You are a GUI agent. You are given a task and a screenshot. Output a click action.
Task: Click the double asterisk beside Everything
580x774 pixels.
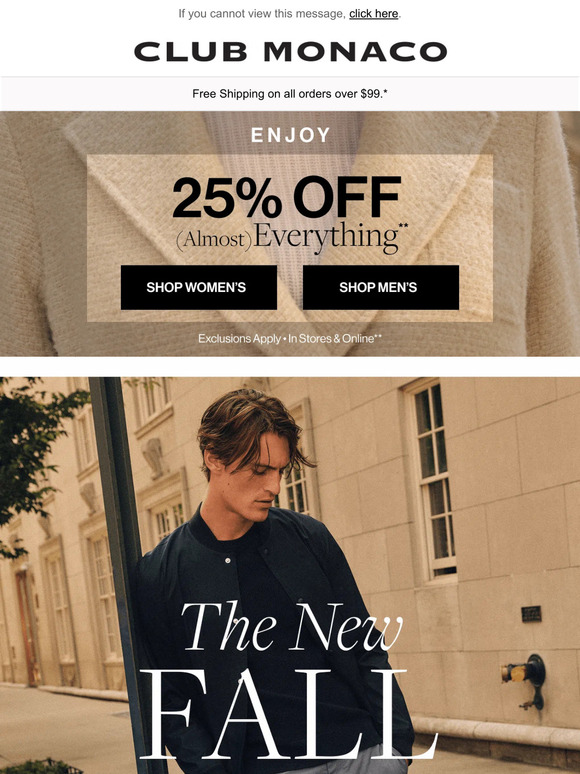[404, 227]
